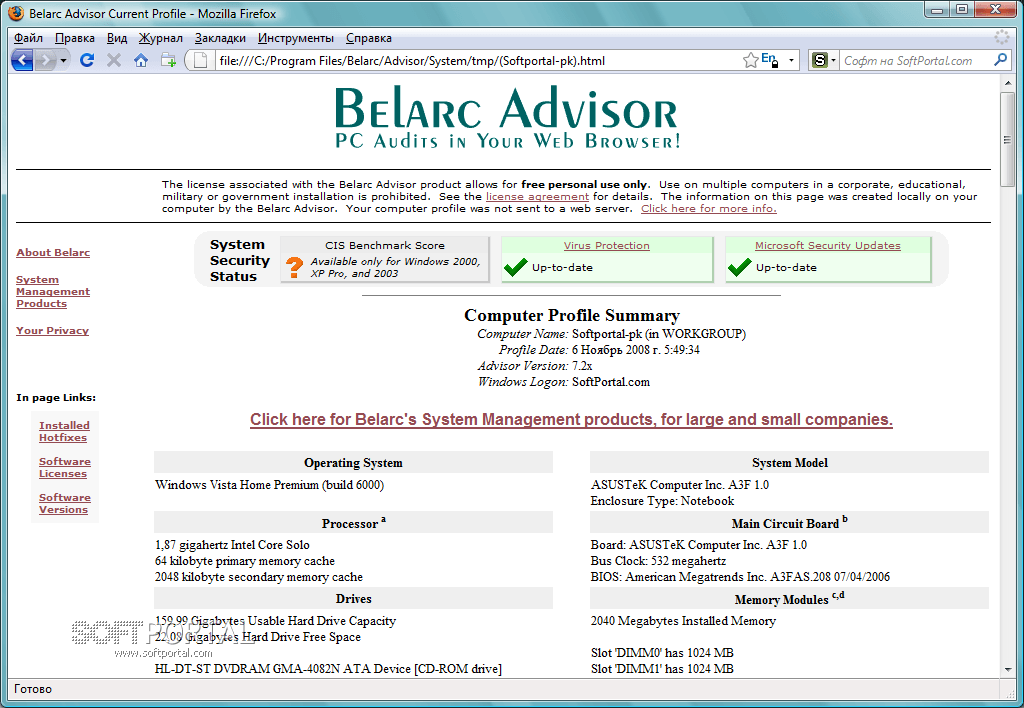Click the Готово status bar text
This screenshot has width=1024, height=708.
click(x=33, y=688)
